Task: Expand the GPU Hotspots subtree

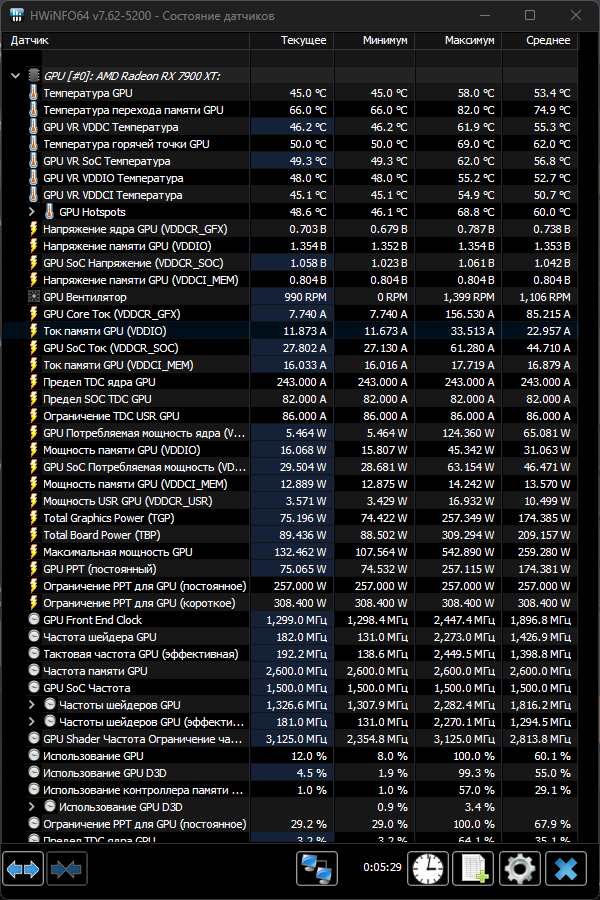Action: (32, 212)
